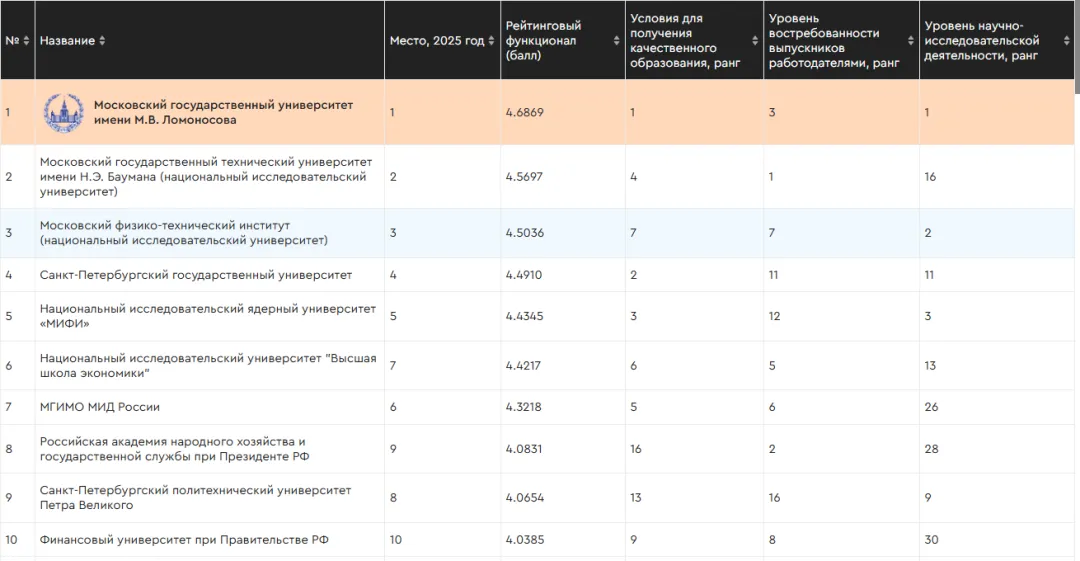Open Финансовый университет при Правительстве РФ
The width and height of the screenshot is (1080, 561).
(x=184, y=540)
